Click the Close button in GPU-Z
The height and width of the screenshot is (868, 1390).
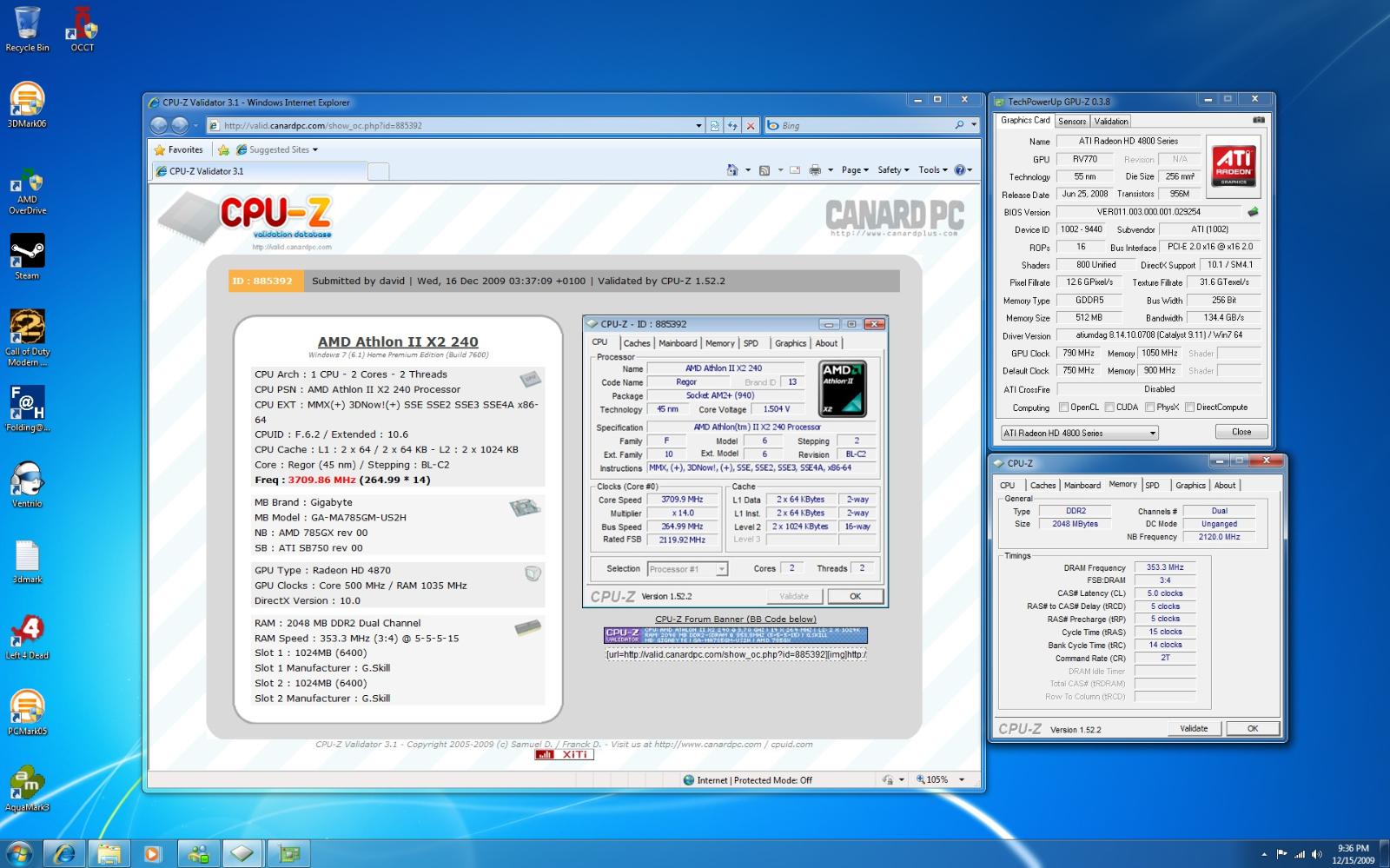[1241, 432]
